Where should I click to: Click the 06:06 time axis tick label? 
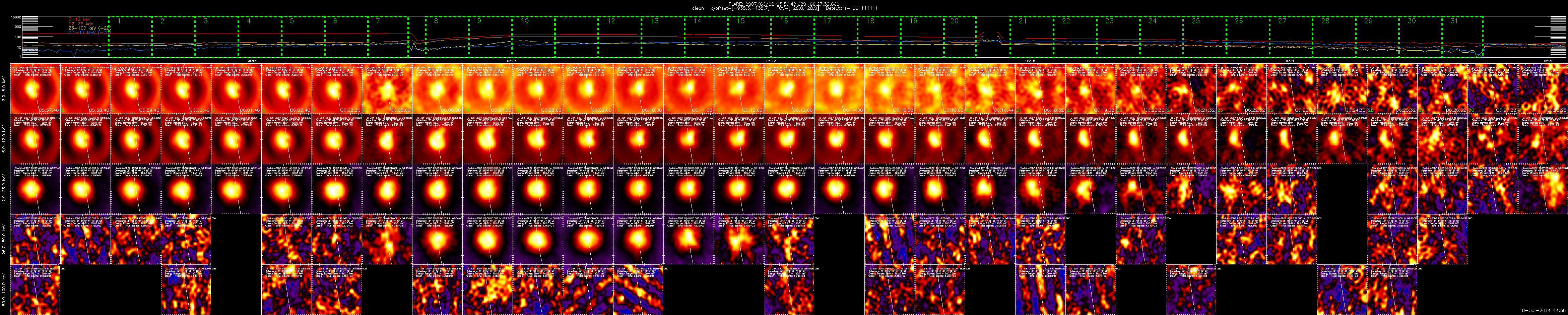[x=512, y=61]
